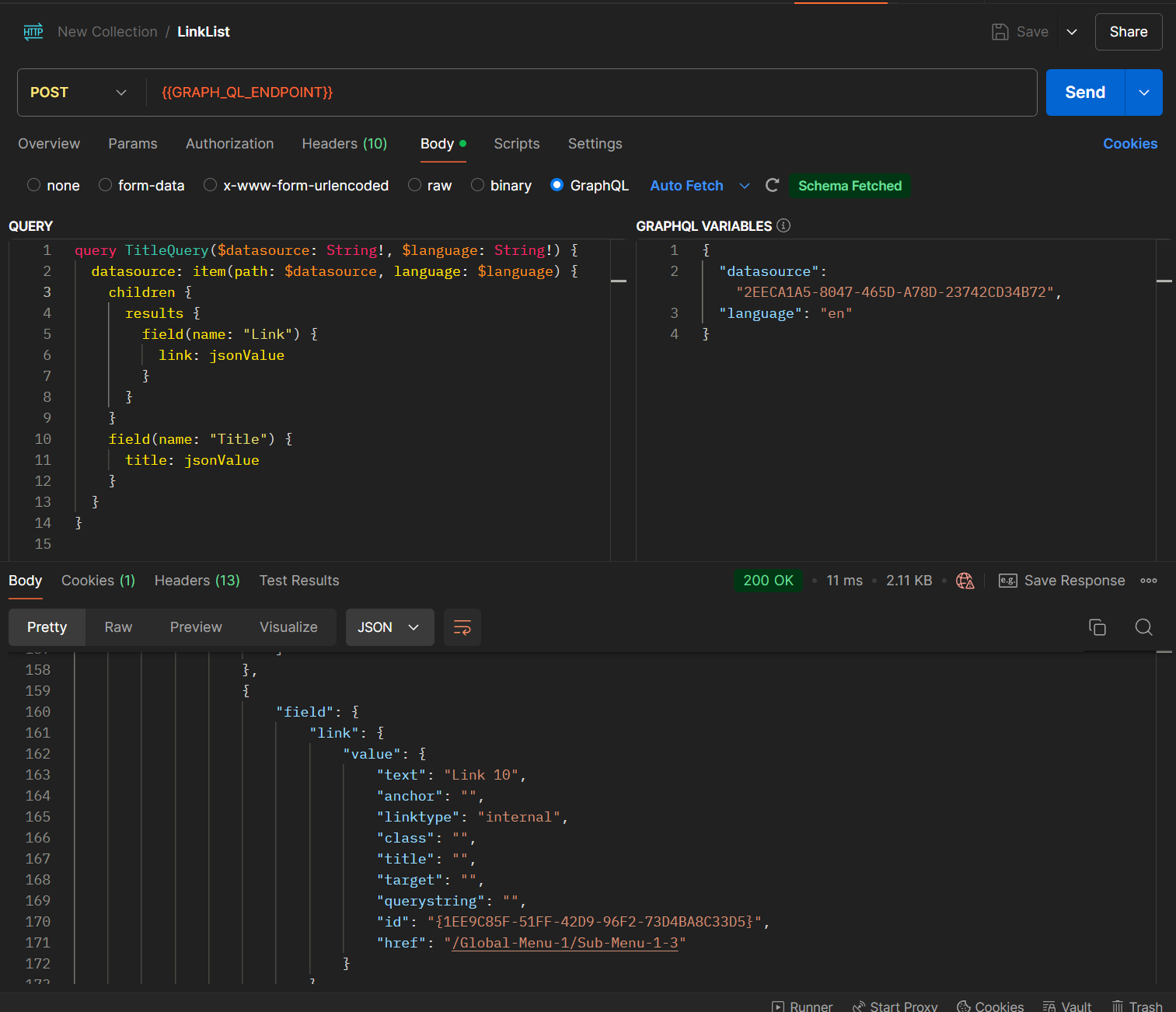Click the Share button
The height and width of the screenshot is (1012, 1176).
pyautogui.click(x=1129, y=32)
